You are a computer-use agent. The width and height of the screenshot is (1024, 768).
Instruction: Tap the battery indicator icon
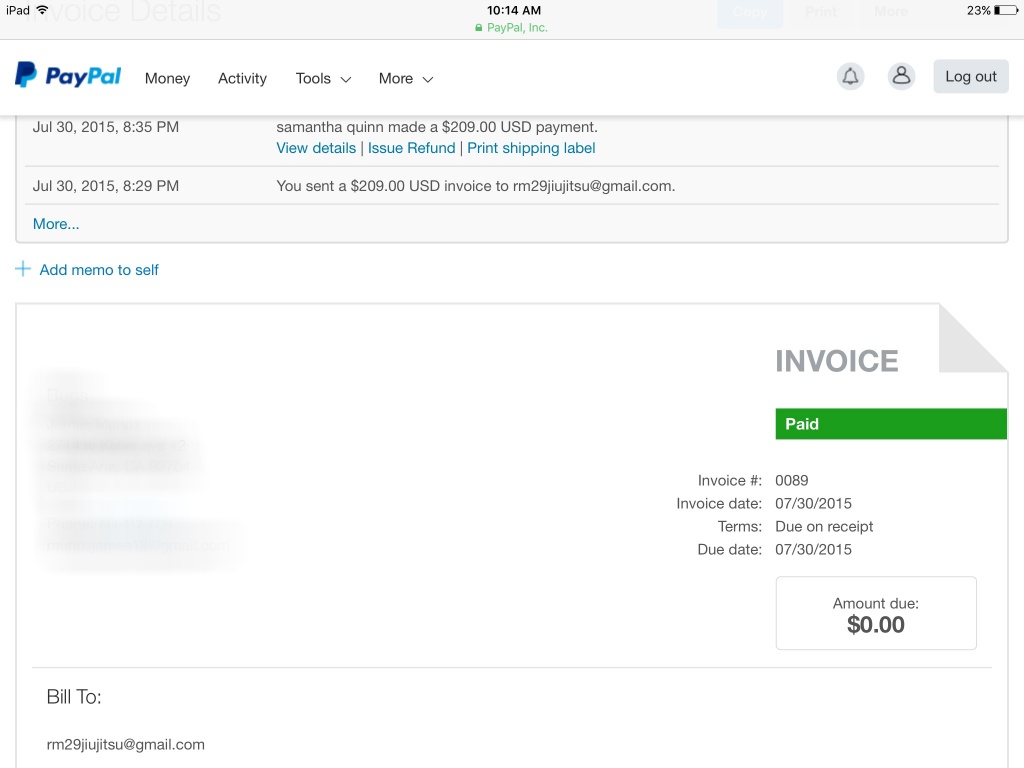(1006, 10)
